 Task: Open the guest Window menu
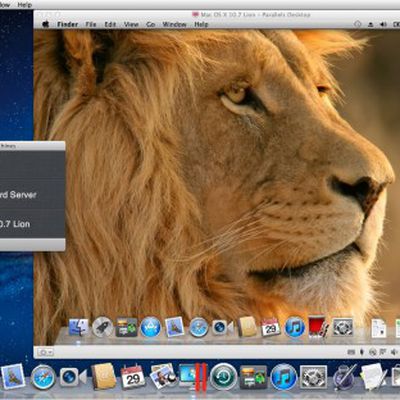tap(174, 24)
